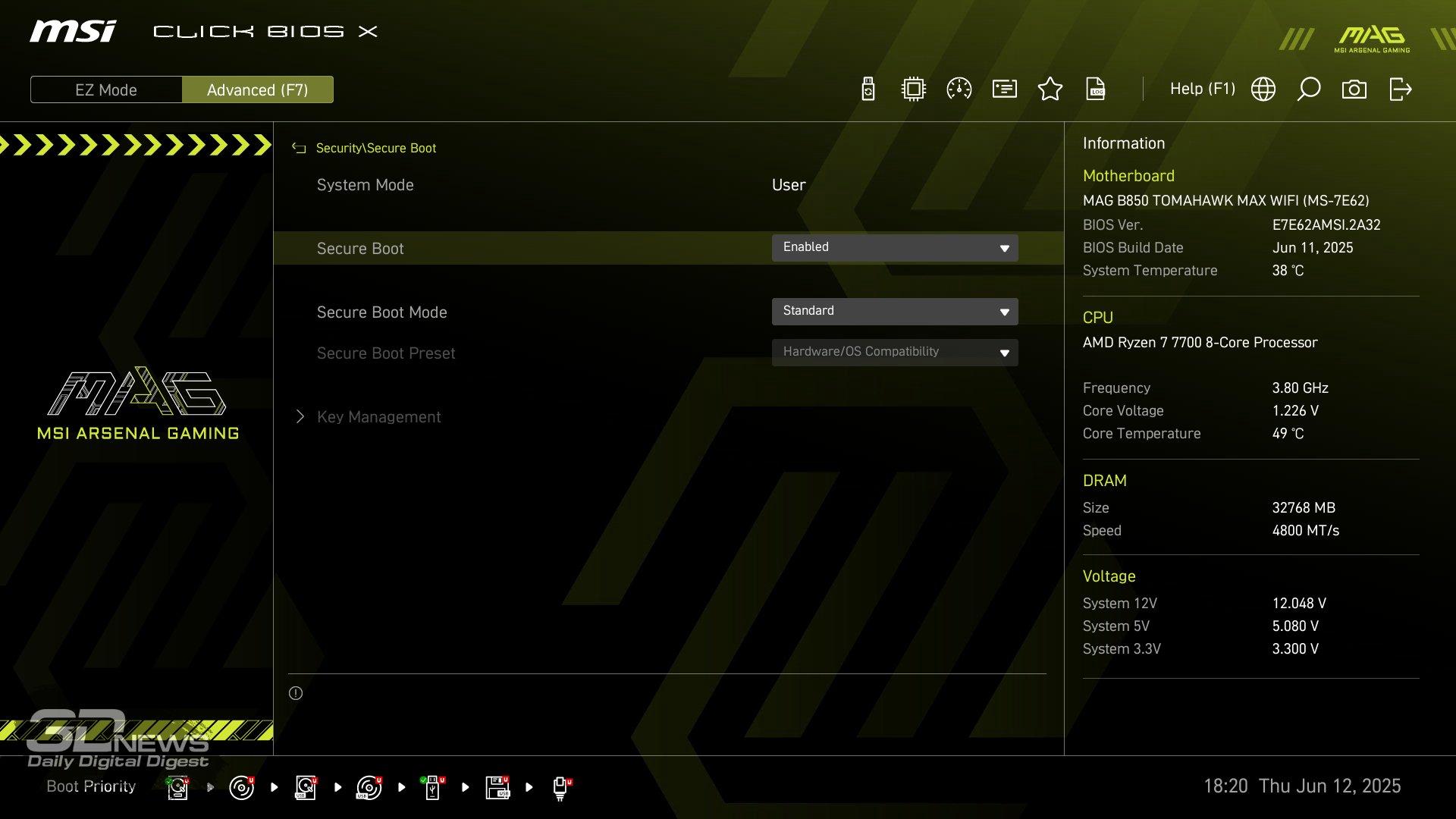Open the speedometer gauge icon
The height and width of the screenshot is (819, 1456).
click(959, 89)
